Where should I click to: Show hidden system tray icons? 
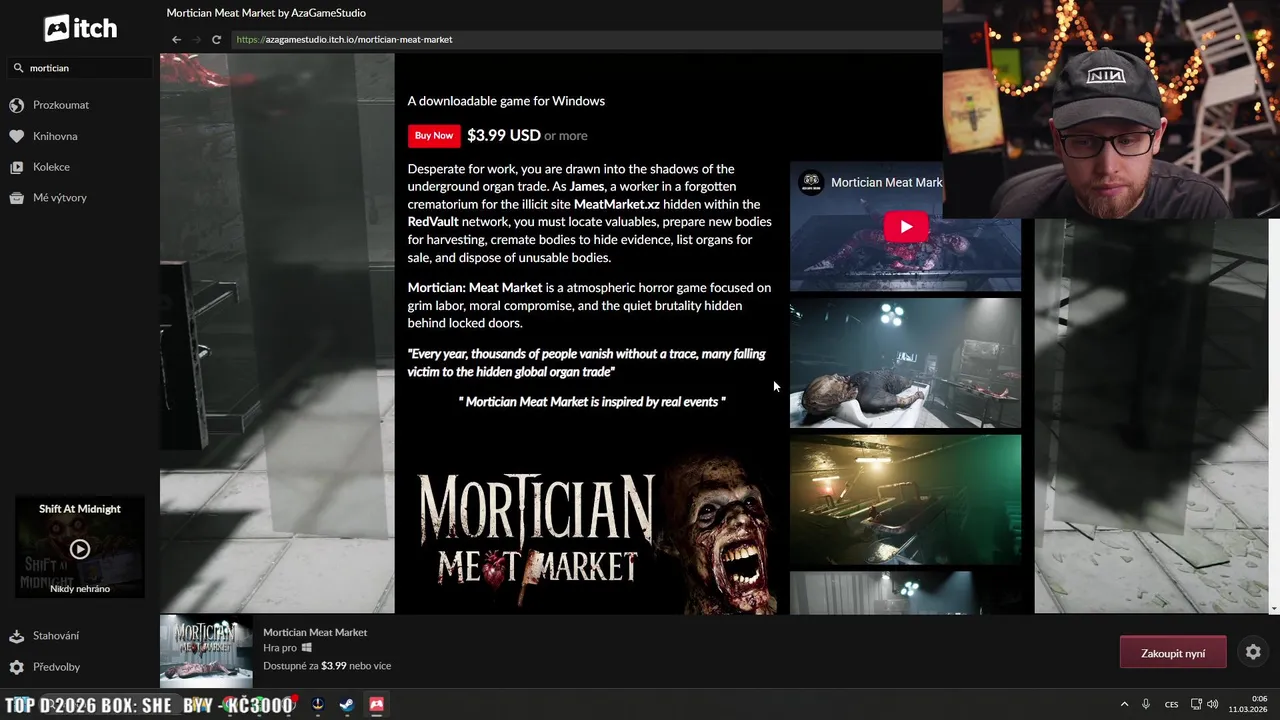pyautogui.click(x=1124, y=704)
